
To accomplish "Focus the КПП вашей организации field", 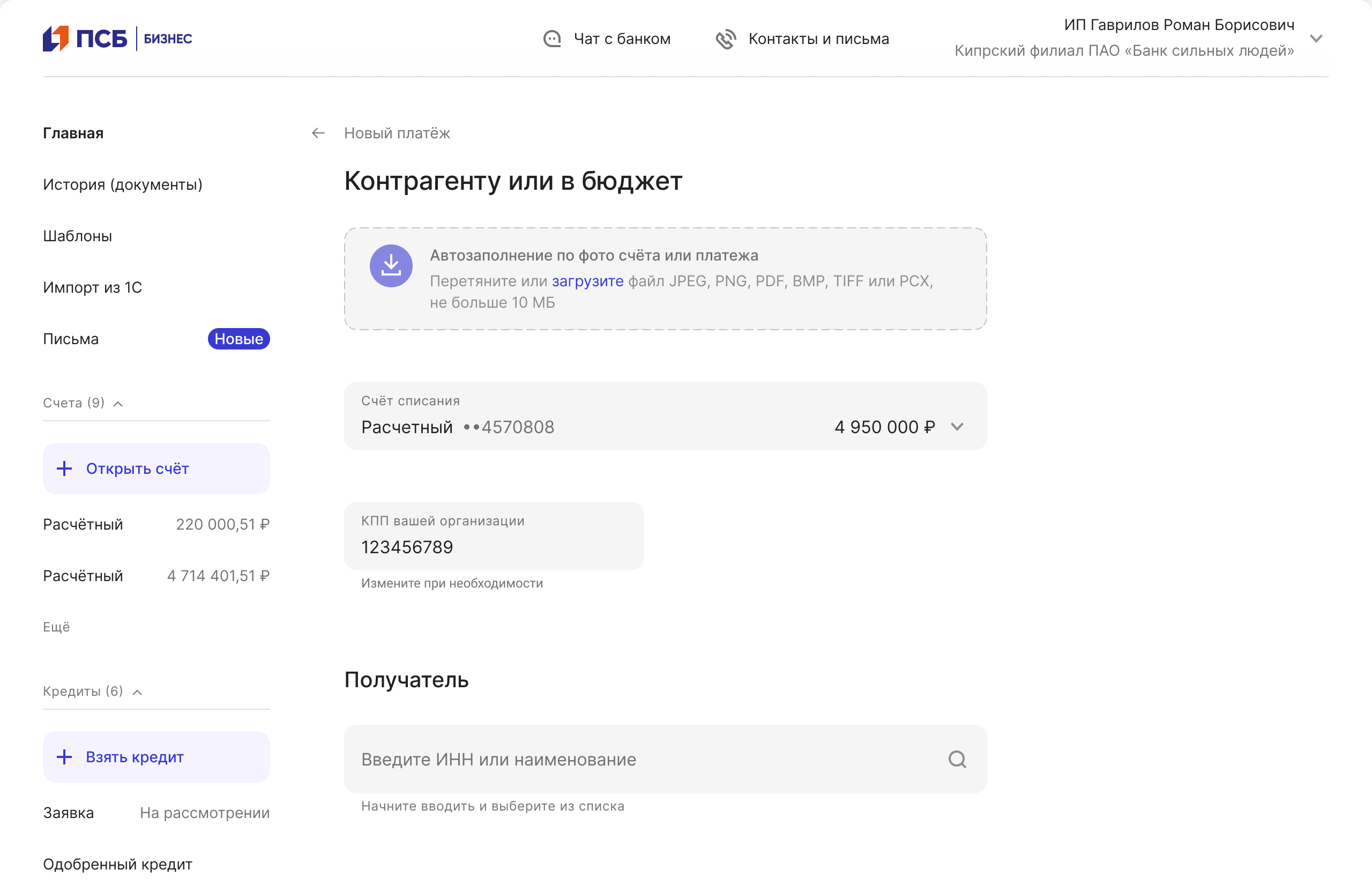I will [x=493, y=547].
